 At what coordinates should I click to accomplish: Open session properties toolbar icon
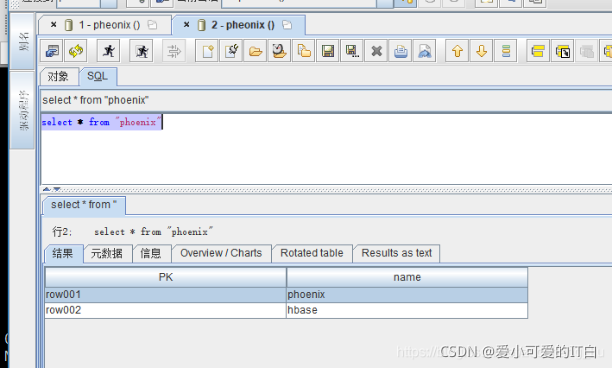pos(52,51)
